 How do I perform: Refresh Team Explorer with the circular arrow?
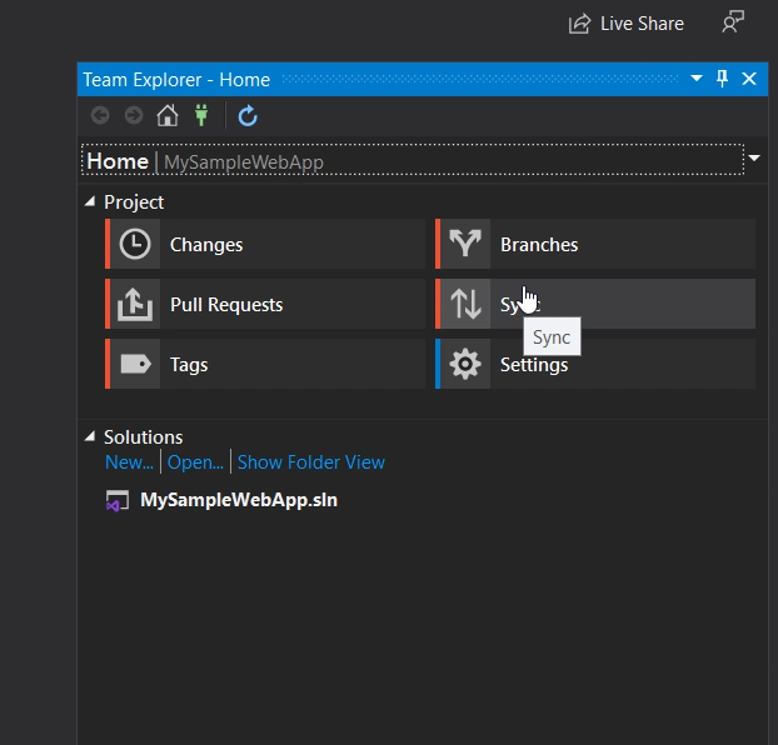coord(248,116)
